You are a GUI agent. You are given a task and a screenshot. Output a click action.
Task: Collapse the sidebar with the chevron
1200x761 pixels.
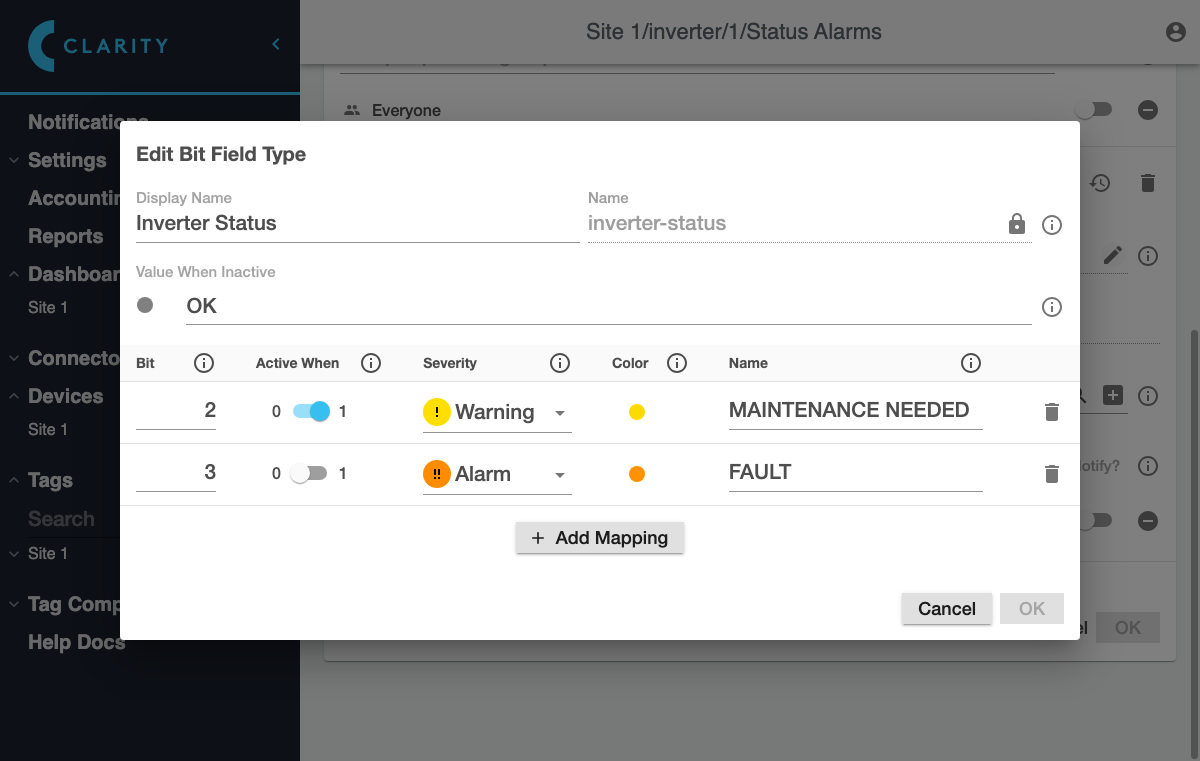click(276, 44)
